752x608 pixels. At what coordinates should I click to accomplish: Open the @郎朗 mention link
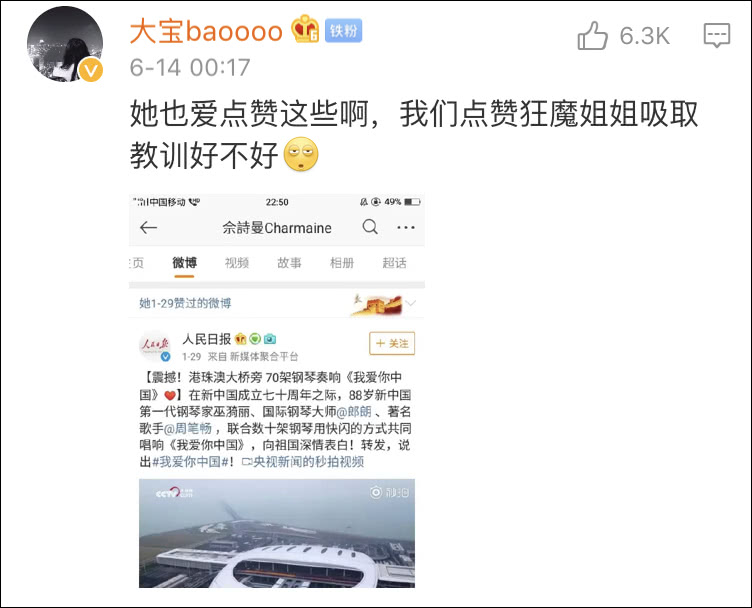[354, 412]
